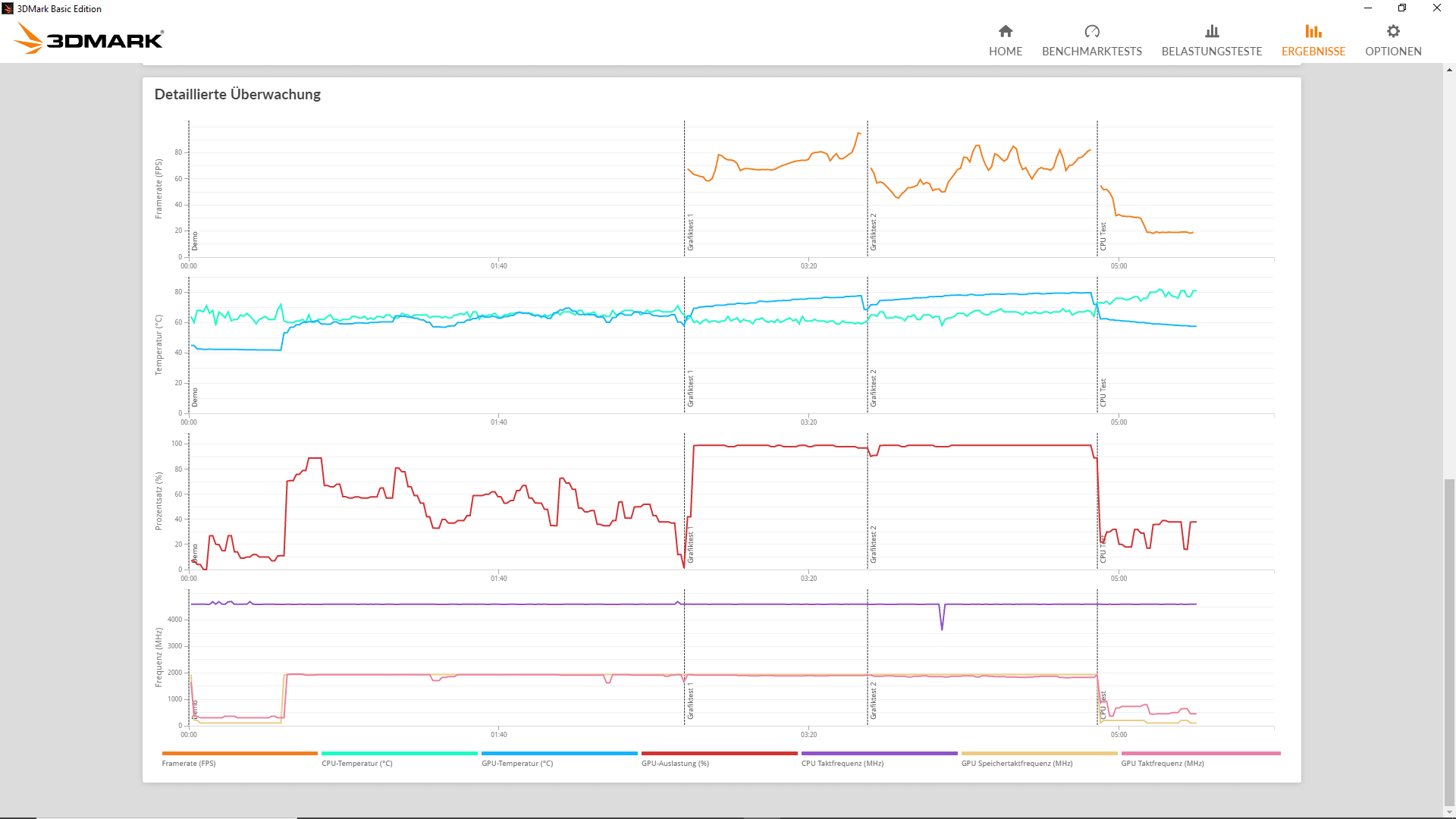The image size is (1456, 819).
Task: Restore down the 3DMark window
Action: pyautogui.click(x=1402, y=8)
